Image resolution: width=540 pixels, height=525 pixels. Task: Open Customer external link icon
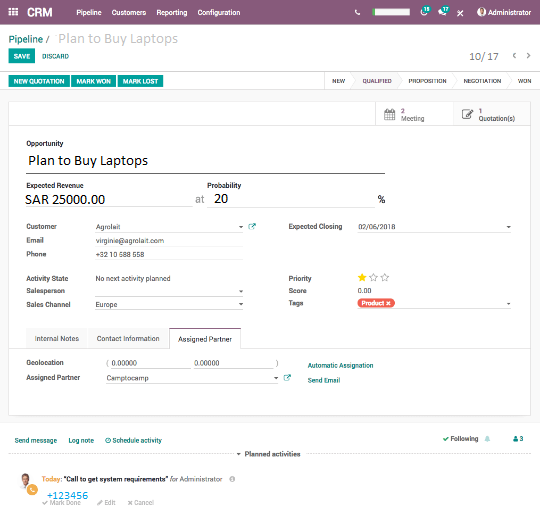[x=252, y=226]
